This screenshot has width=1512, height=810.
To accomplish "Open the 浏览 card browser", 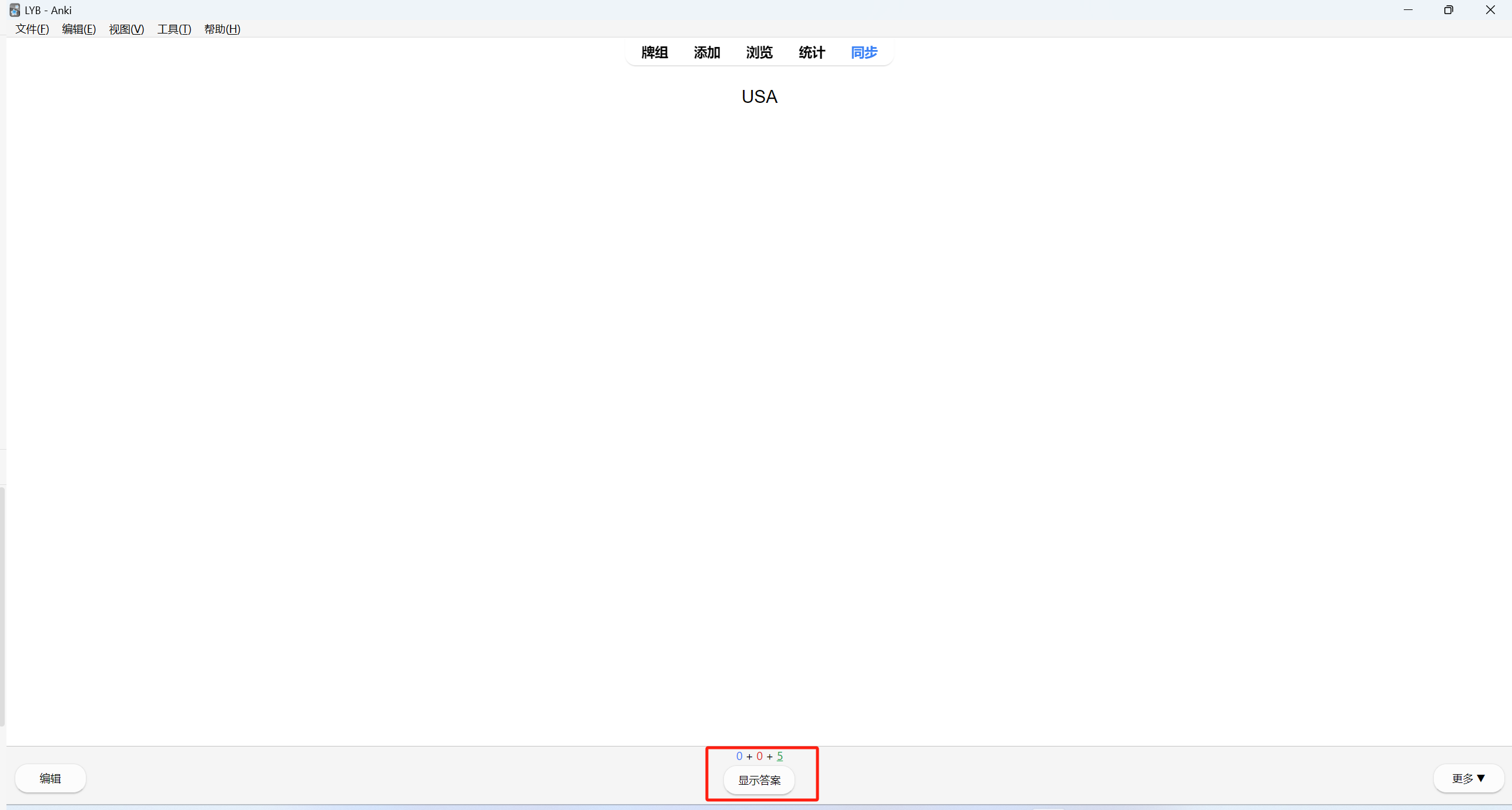I will coord(759,52).
